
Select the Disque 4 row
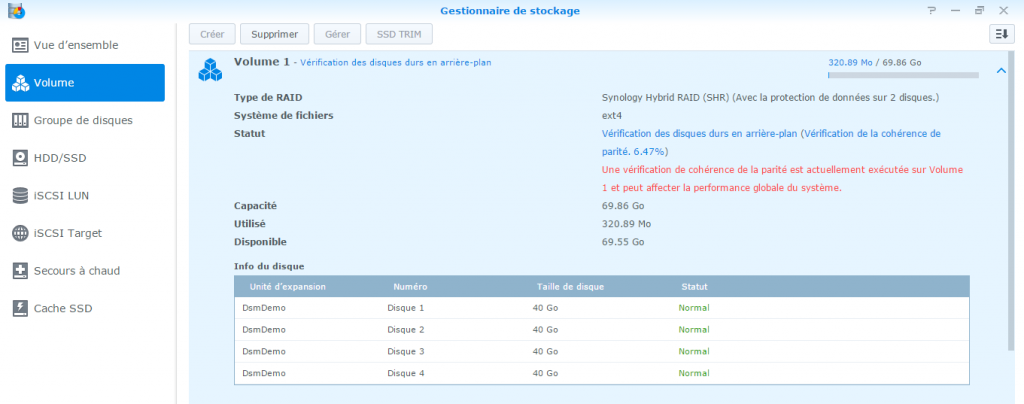click(601, 373)
